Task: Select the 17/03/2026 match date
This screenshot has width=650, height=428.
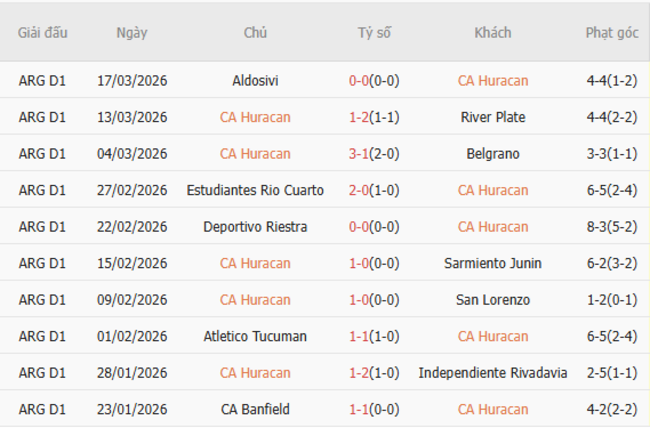Action: pos(132,81)
